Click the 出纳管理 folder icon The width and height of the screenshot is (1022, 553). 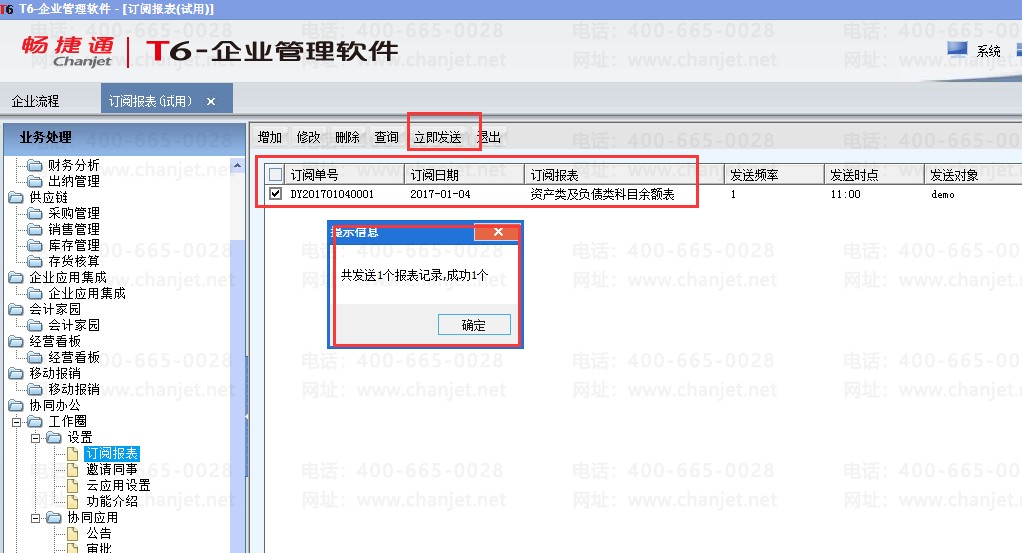pyautogui.click(x=35, y=181)
